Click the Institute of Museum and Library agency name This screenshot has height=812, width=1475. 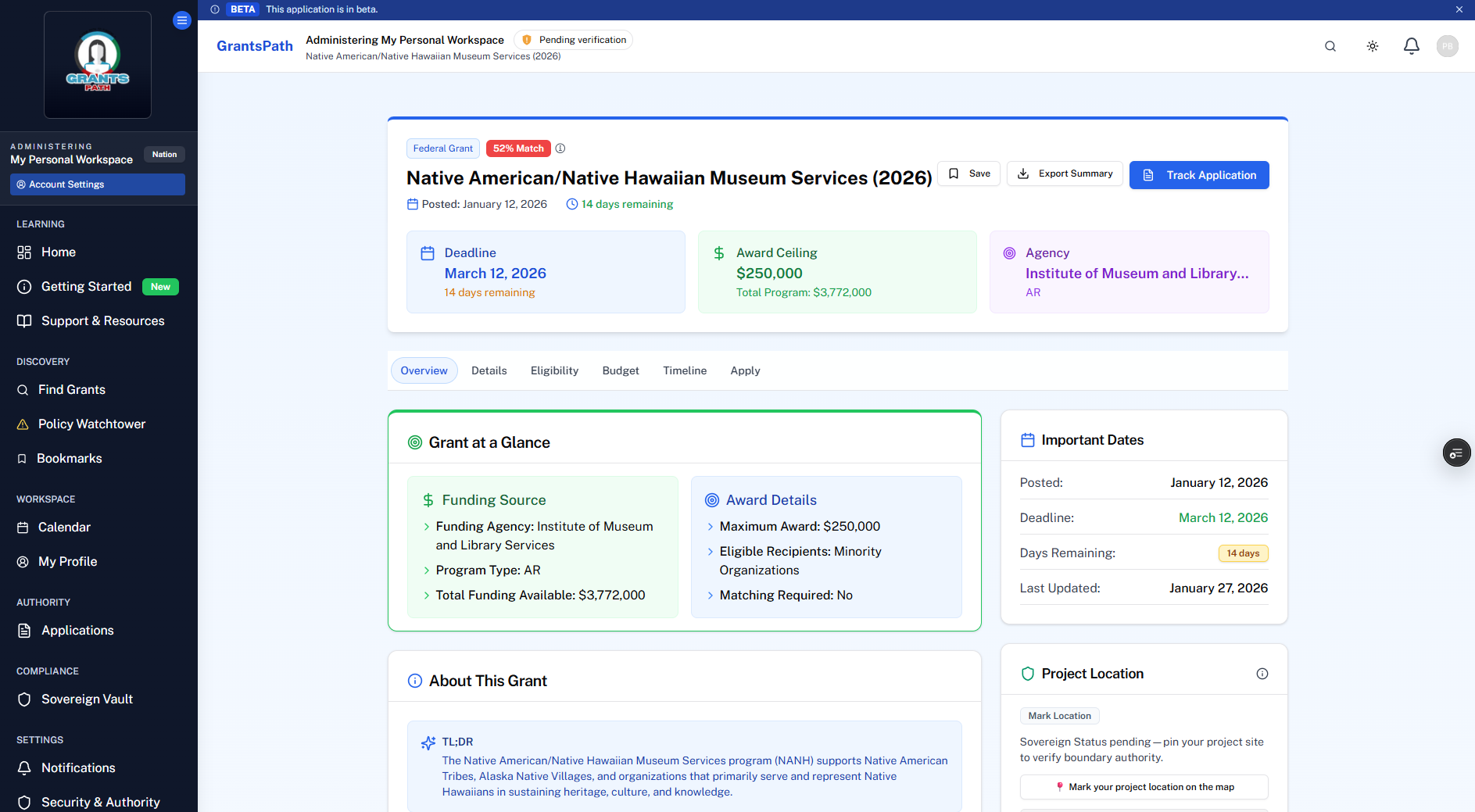1137,274
